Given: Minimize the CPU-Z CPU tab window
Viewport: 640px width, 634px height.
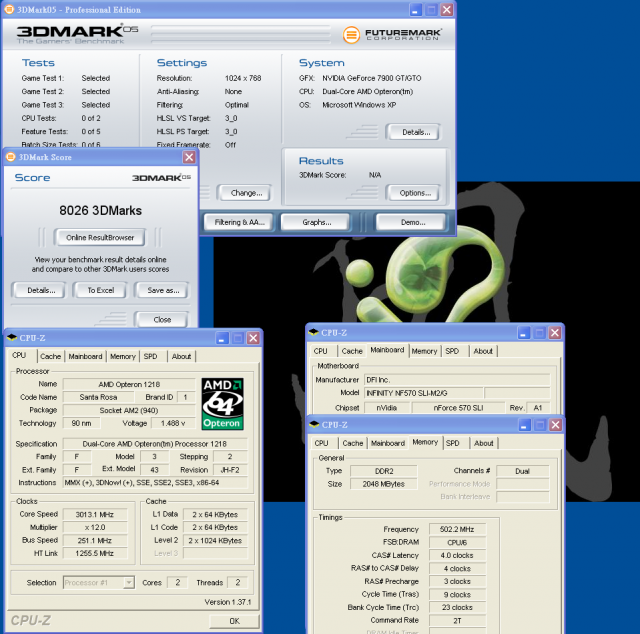Looking at the screenshot, I should (222, 338).
